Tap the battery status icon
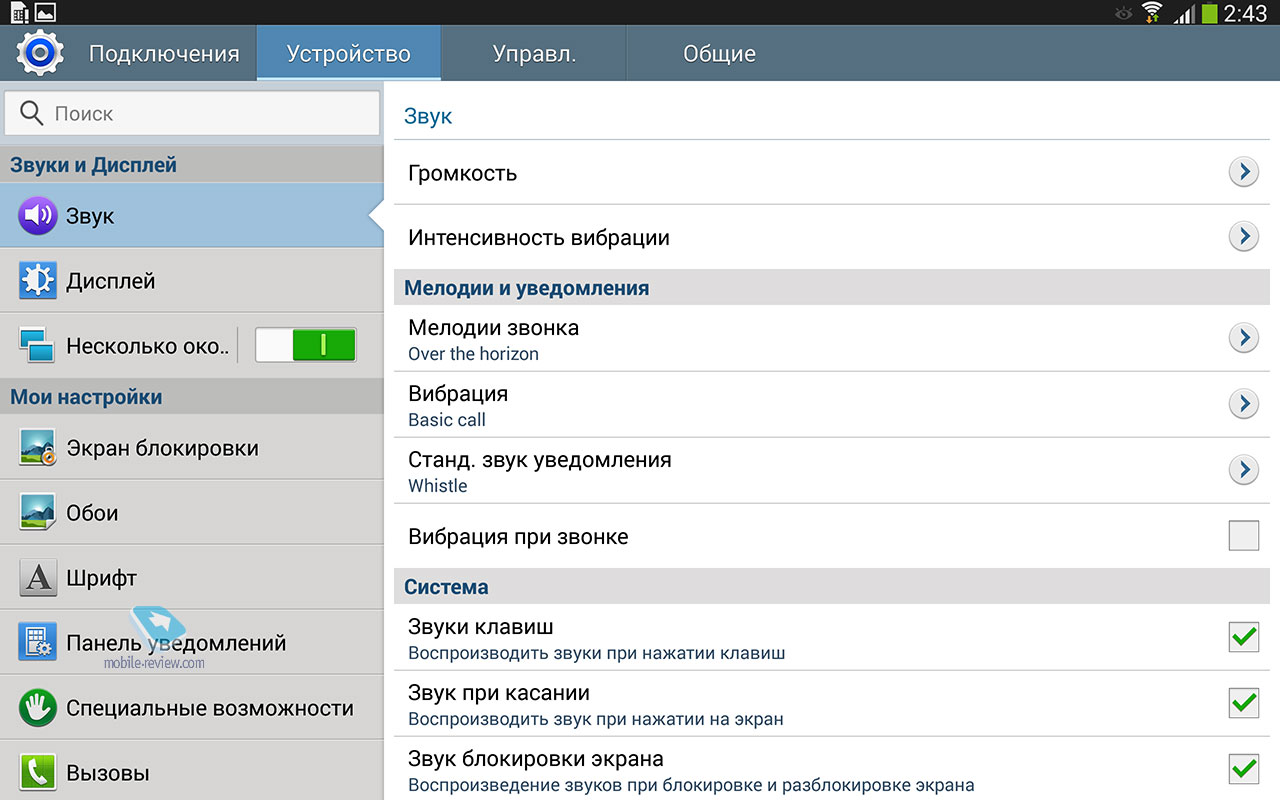1280x800 pixels. pyautogui.click(x=1209, y=13)
